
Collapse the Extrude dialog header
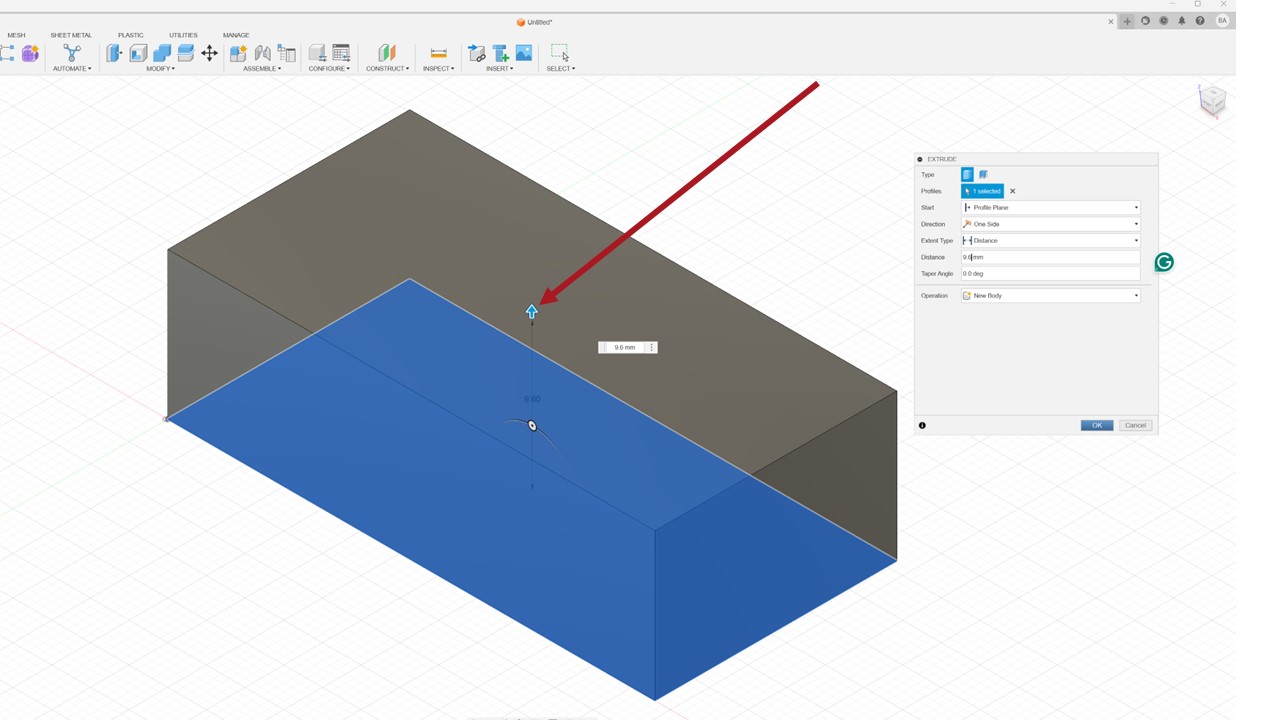(920, 159)
